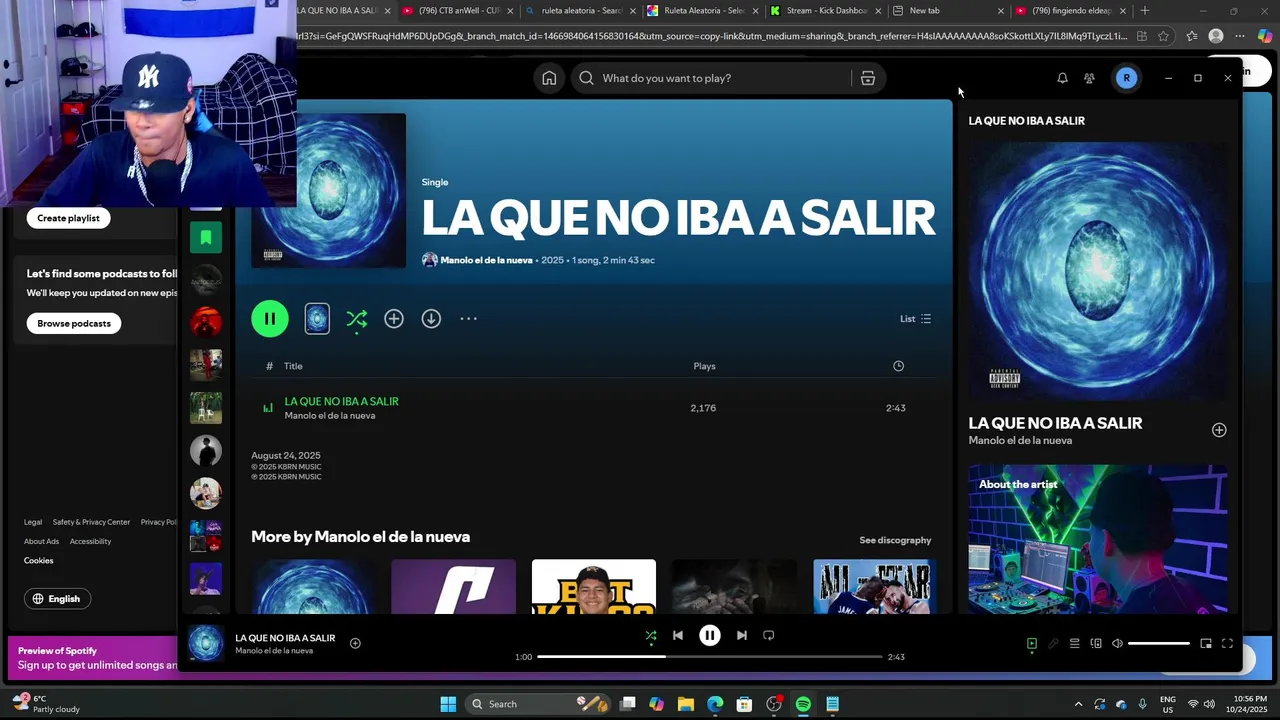Open See discography link
This screenshot has height=720, width=1280.
tap(895, 540)
